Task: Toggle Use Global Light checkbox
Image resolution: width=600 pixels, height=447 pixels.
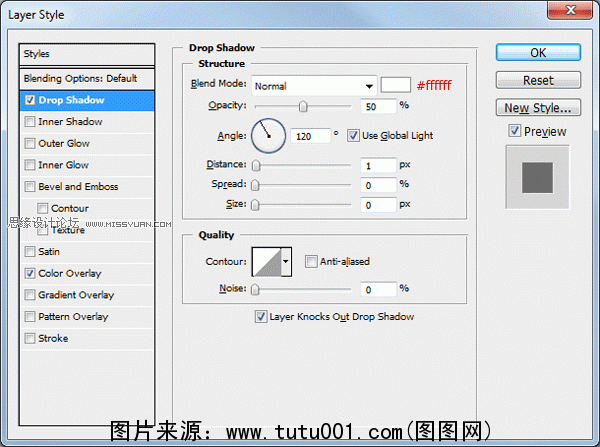Action: coord(353,136)
